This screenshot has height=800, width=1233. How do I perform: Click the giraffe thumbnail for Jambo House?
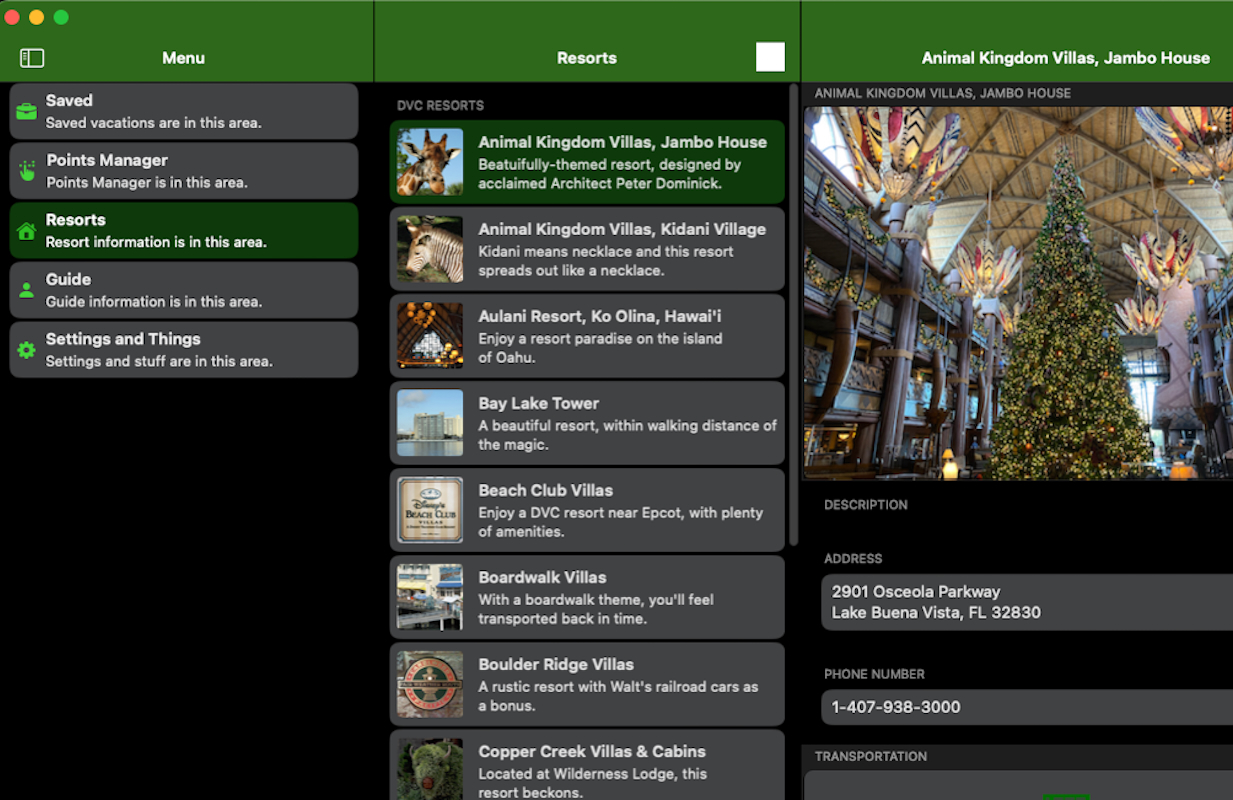(430, 162)
